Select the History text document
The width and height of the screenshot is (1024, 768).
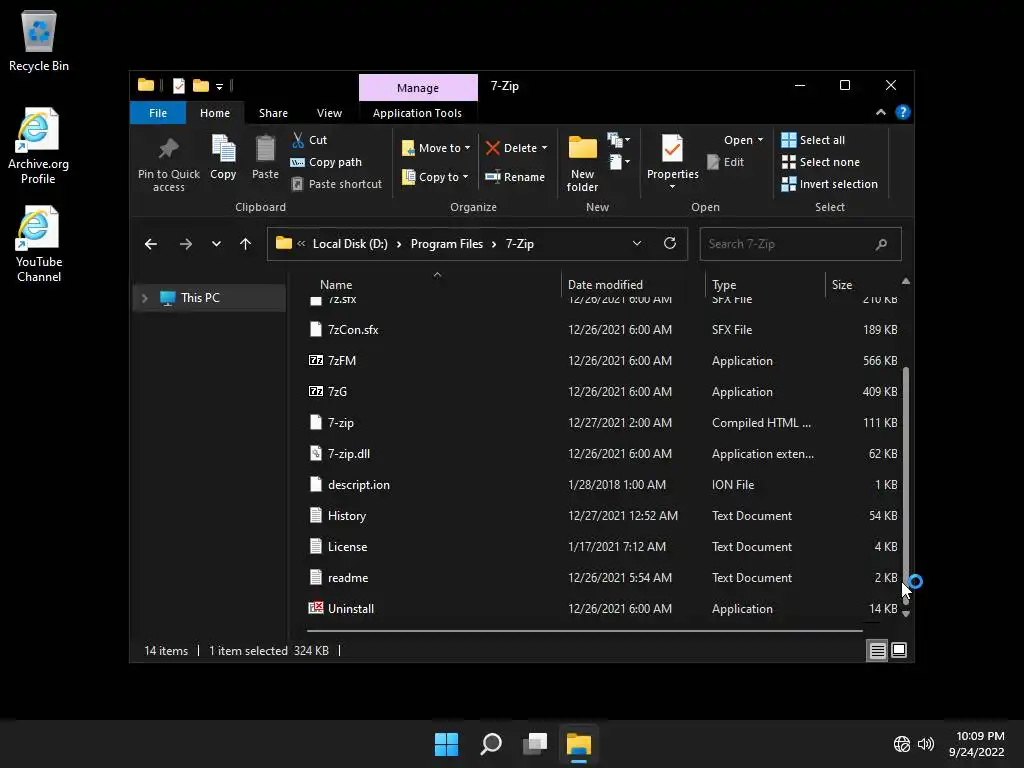pyautogui.click(x=604, y=516)
